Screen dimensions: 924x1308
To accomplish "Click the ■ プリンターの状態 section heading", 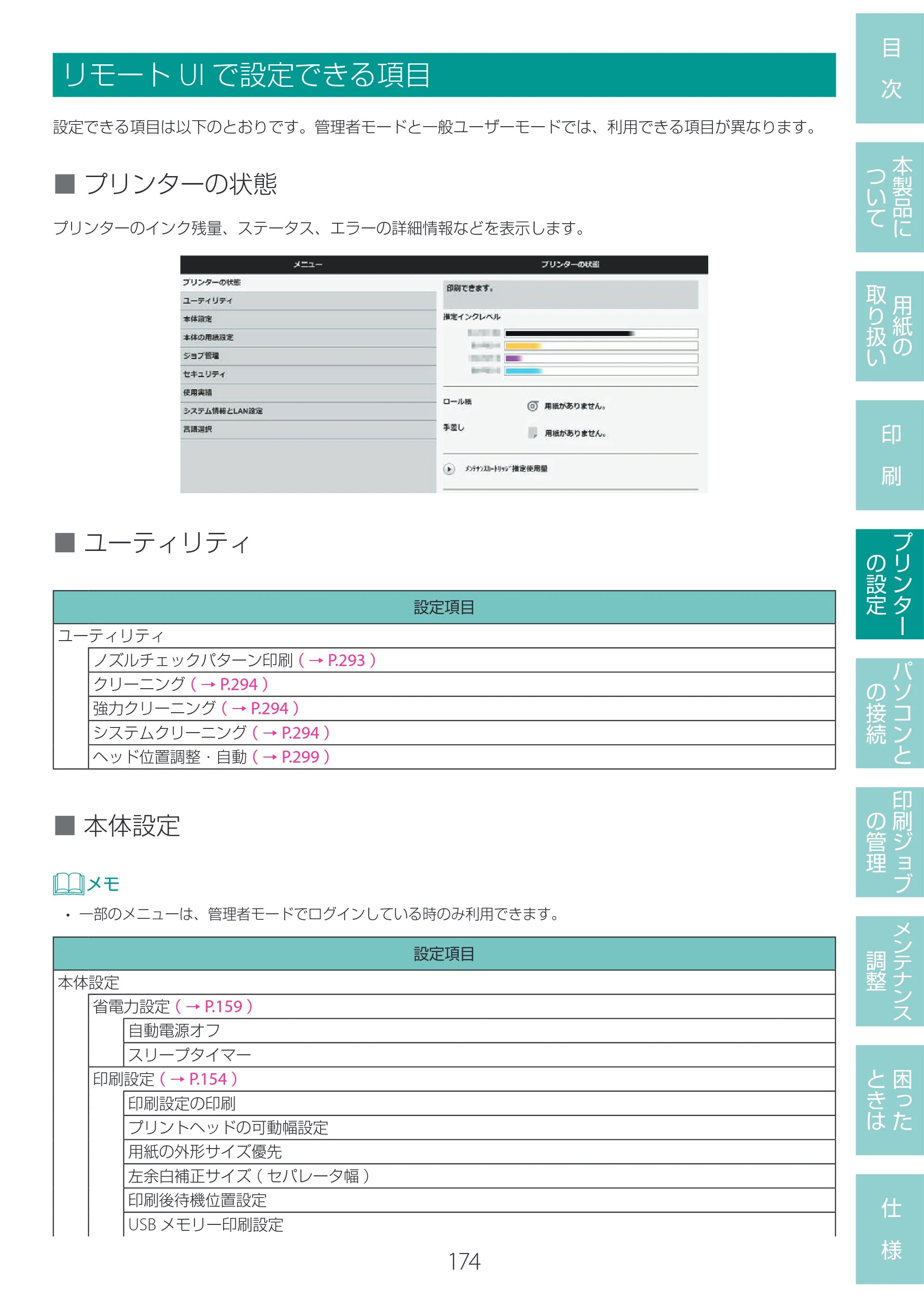I will (x=166, y=183).
